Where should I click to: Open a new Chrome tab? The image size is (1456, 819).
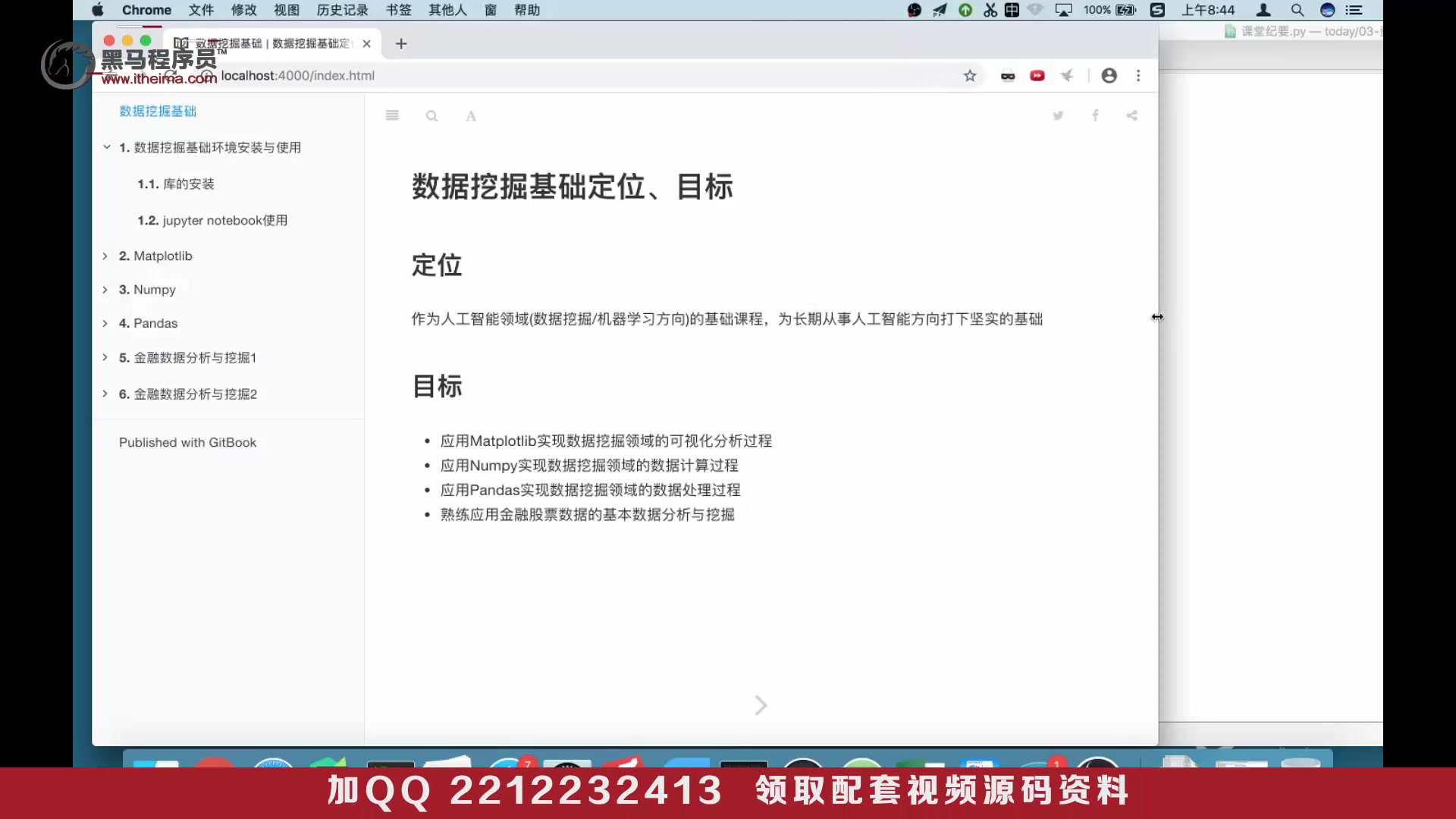[401, 43]
